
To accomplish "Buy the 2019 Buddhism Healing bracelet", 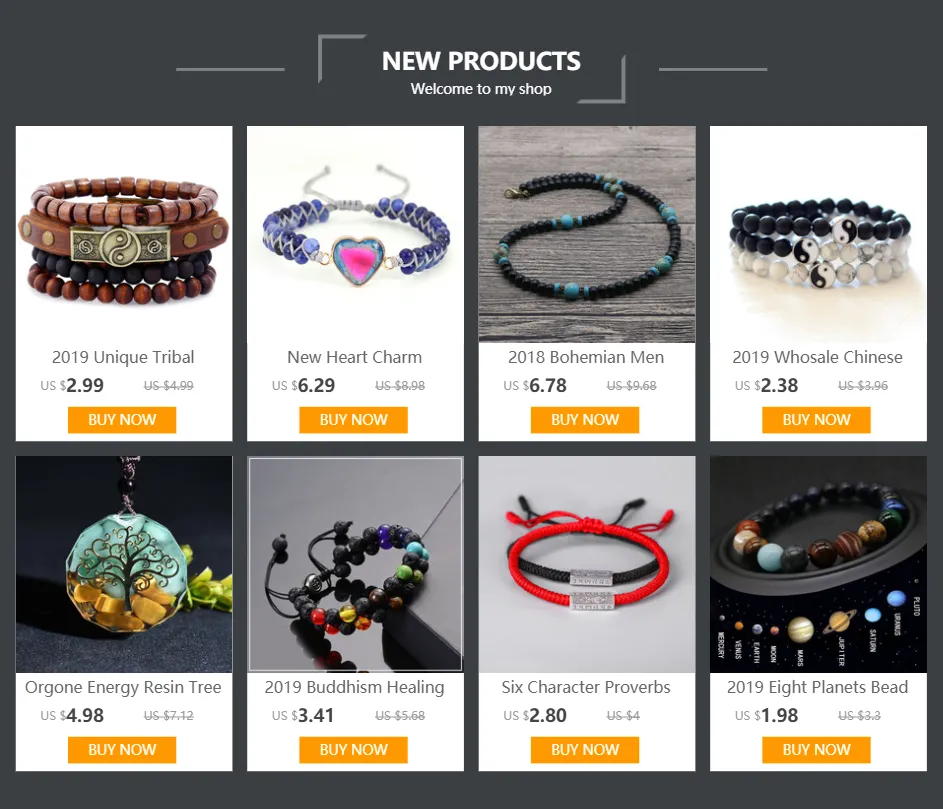I will (354, 750).
